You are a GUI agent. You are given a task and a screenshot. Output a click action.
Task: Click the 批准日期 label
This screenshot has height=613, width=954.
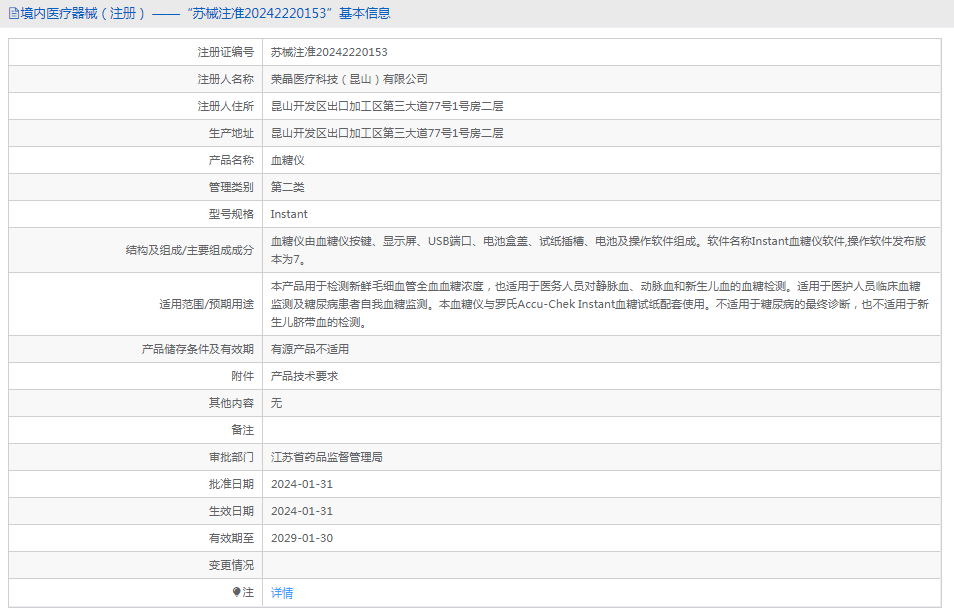pos(231,485)
